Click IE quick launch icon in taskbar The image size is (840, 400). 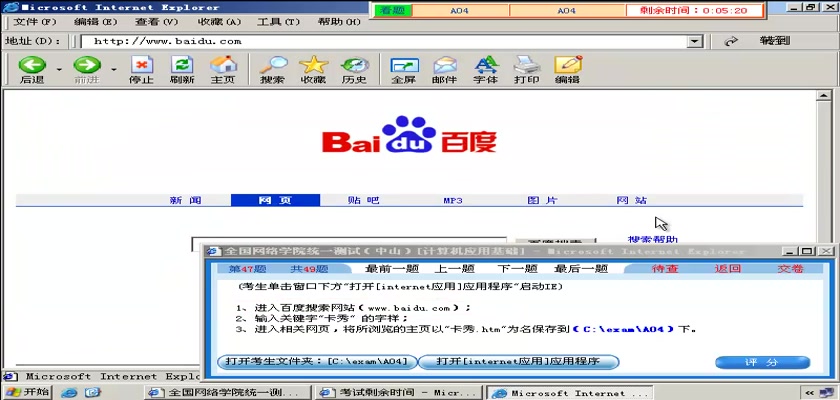coord(69,393)
